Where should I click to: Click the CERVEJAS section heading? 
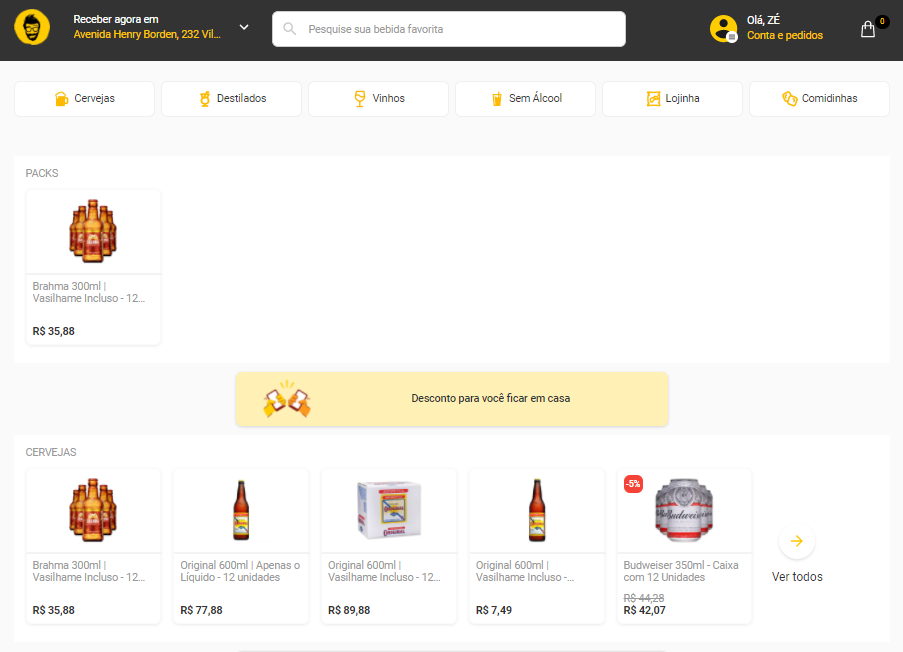tap(51, 452)
